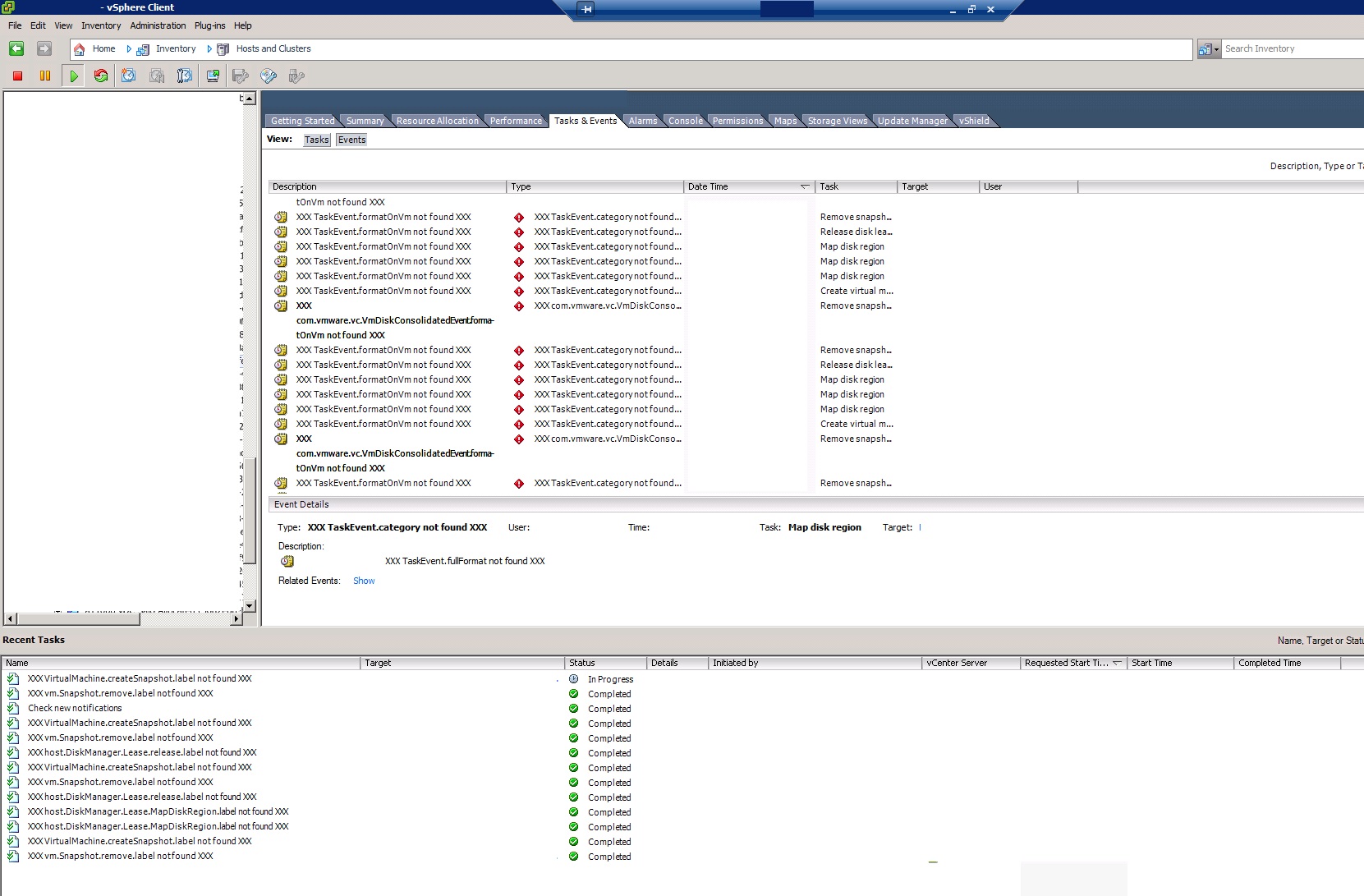Click the CD/DVD drive connect icon
Screen dimensions: 1364x896
[269, 76]
